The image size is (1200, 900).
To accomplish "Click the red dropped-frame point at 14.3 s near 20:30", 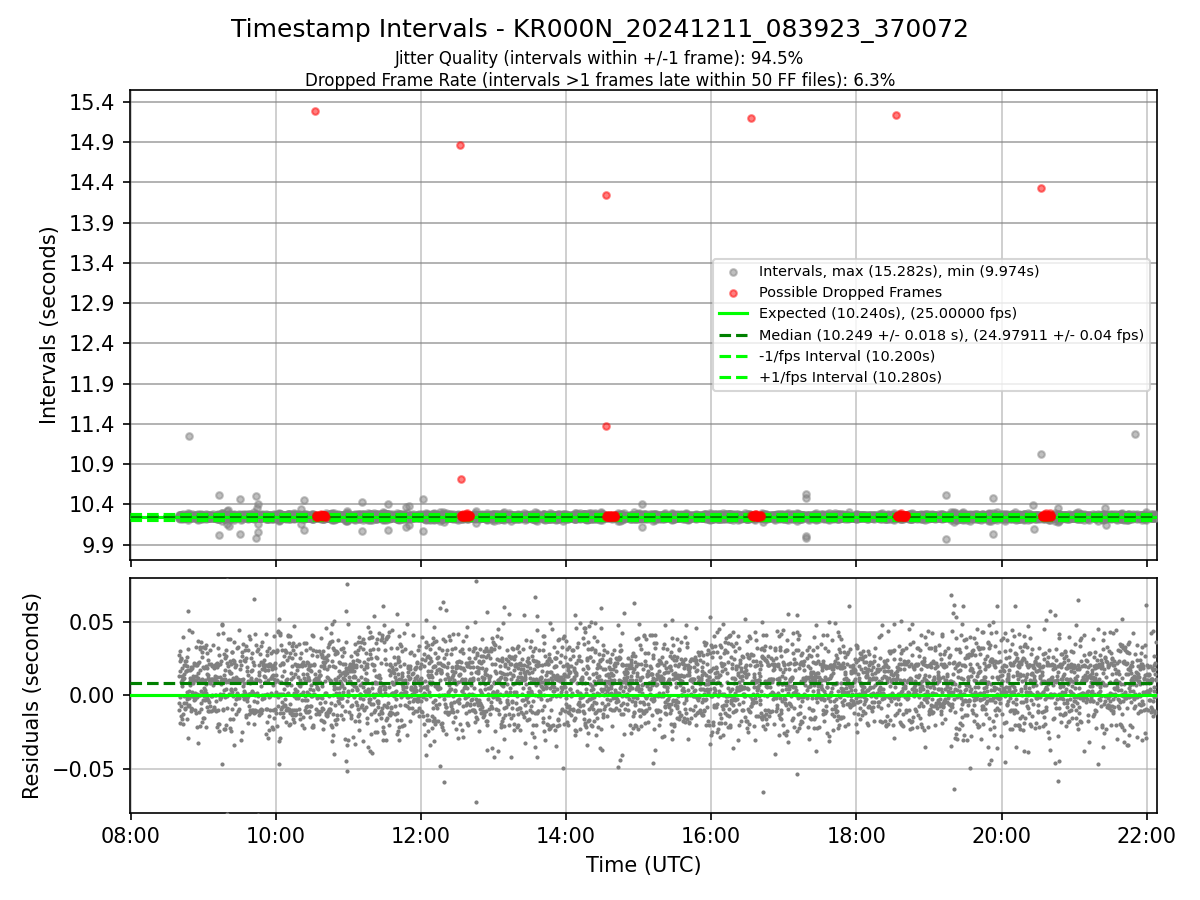I will click(1041, 188).
